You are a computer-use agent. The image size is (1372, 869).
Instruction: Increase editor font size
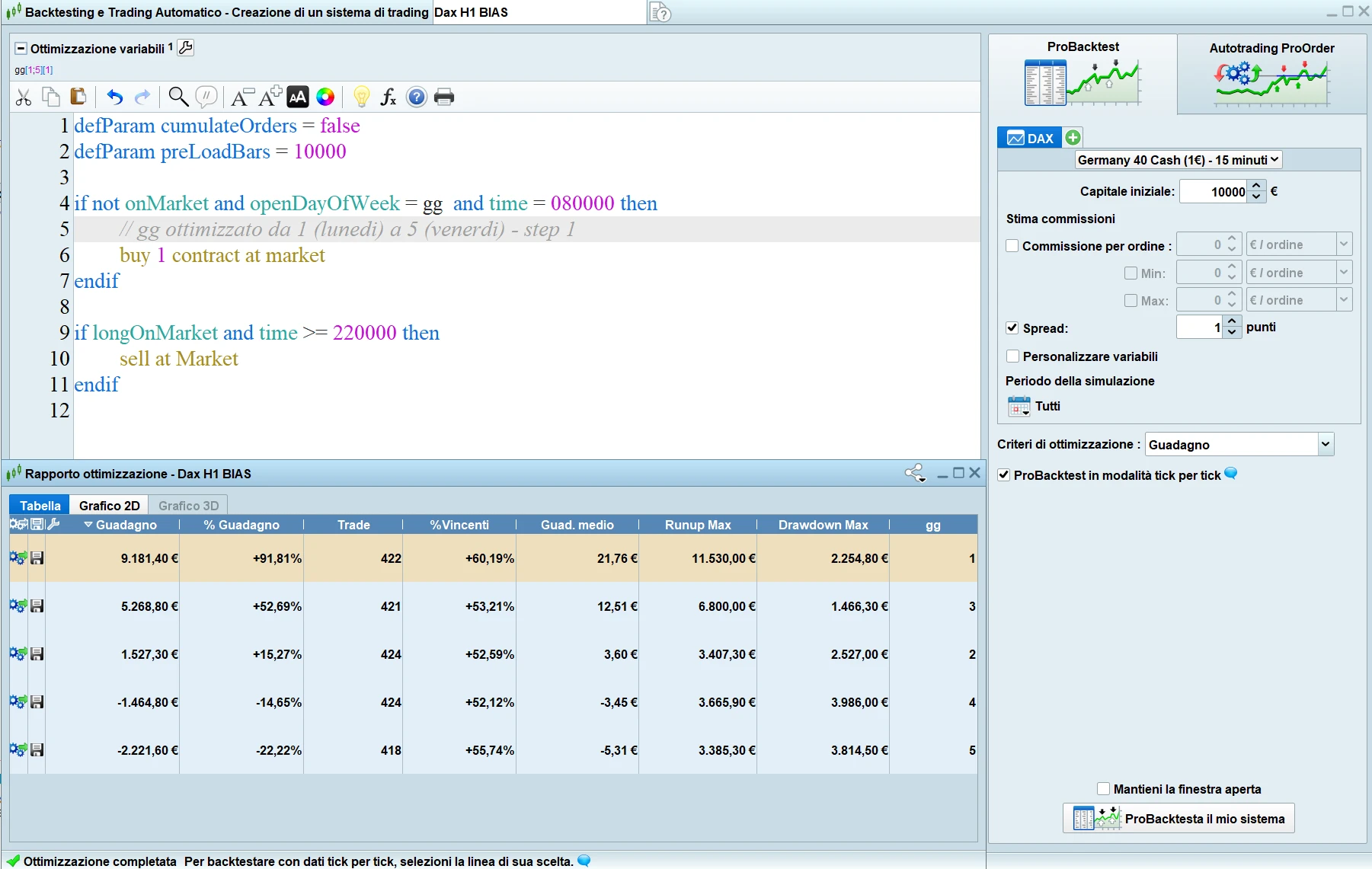coord(270,97)
